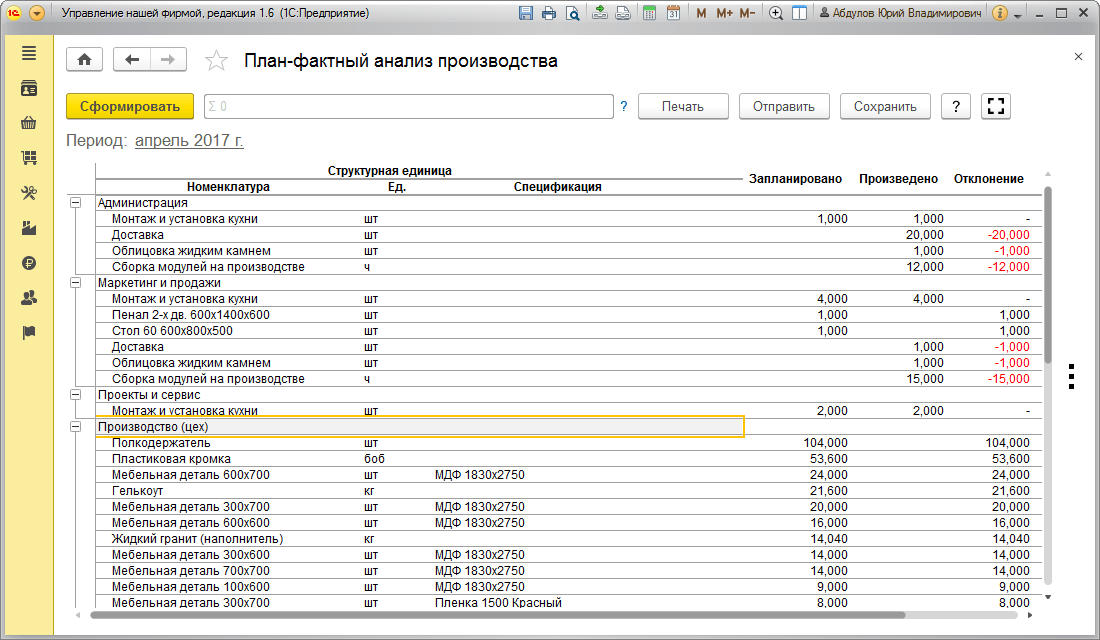
Task: Click the M- memory subtract button
Action: 748,13
